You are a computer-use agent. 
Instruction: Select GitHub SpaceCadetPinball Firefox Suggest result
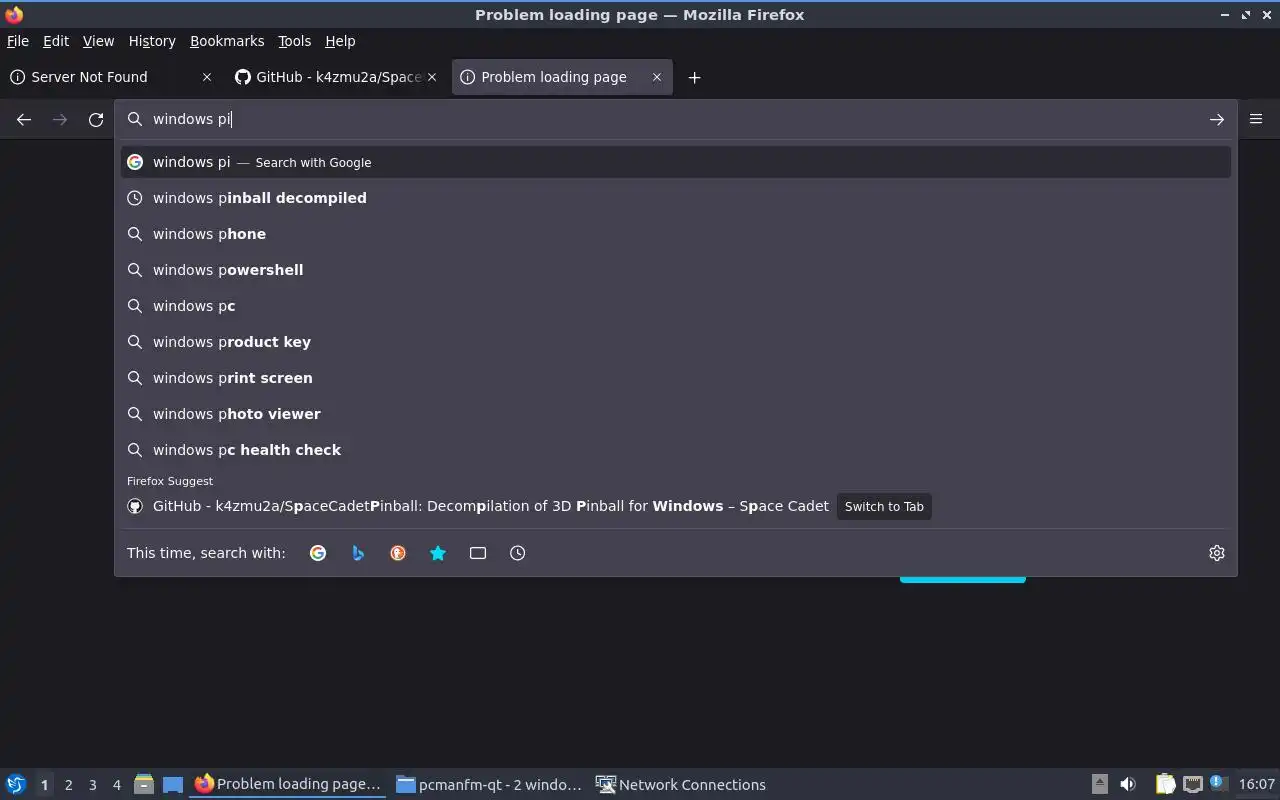tap(675, 506)
